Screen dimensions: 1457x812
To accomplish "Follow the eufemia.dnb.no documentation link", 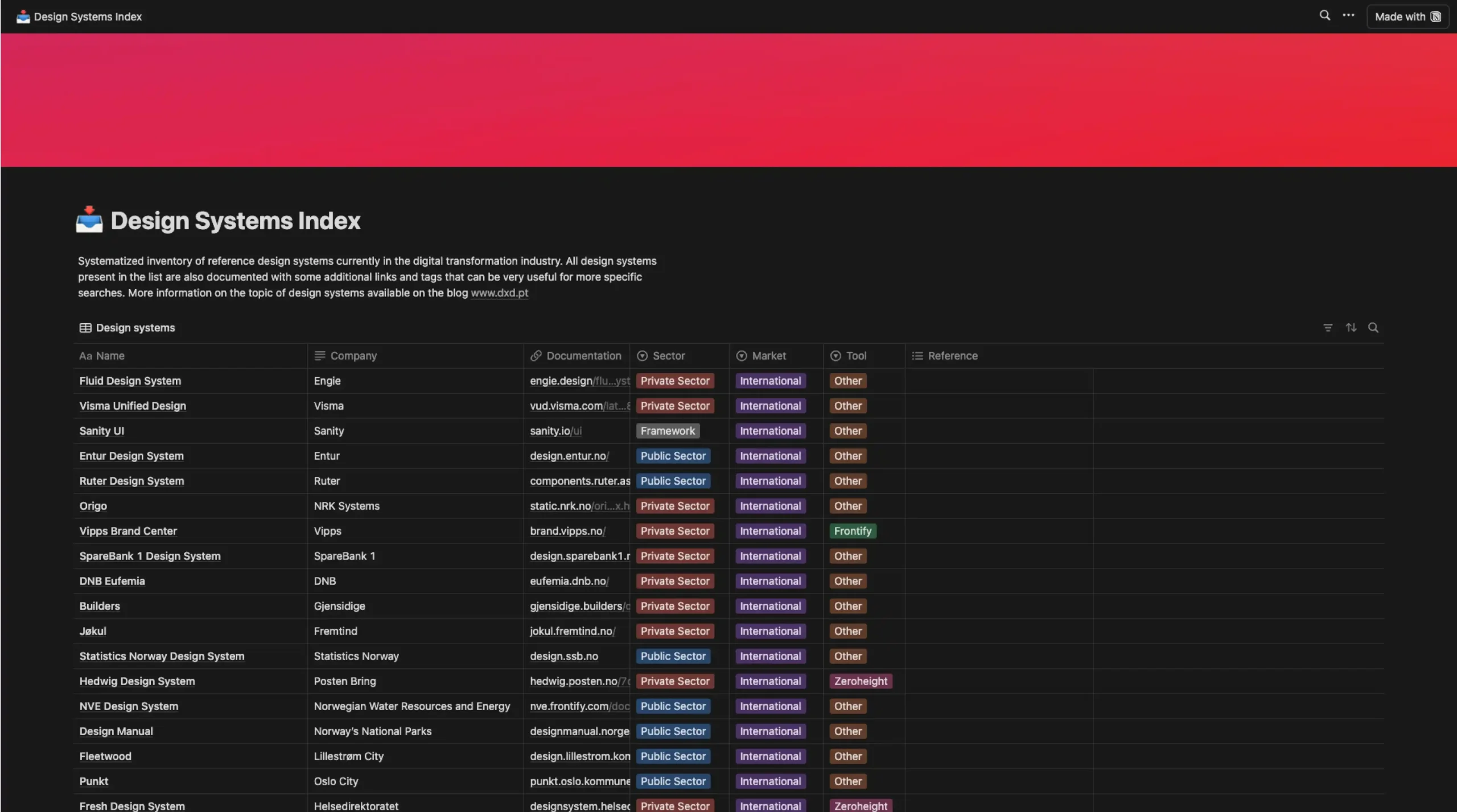I will coord(569,581).
